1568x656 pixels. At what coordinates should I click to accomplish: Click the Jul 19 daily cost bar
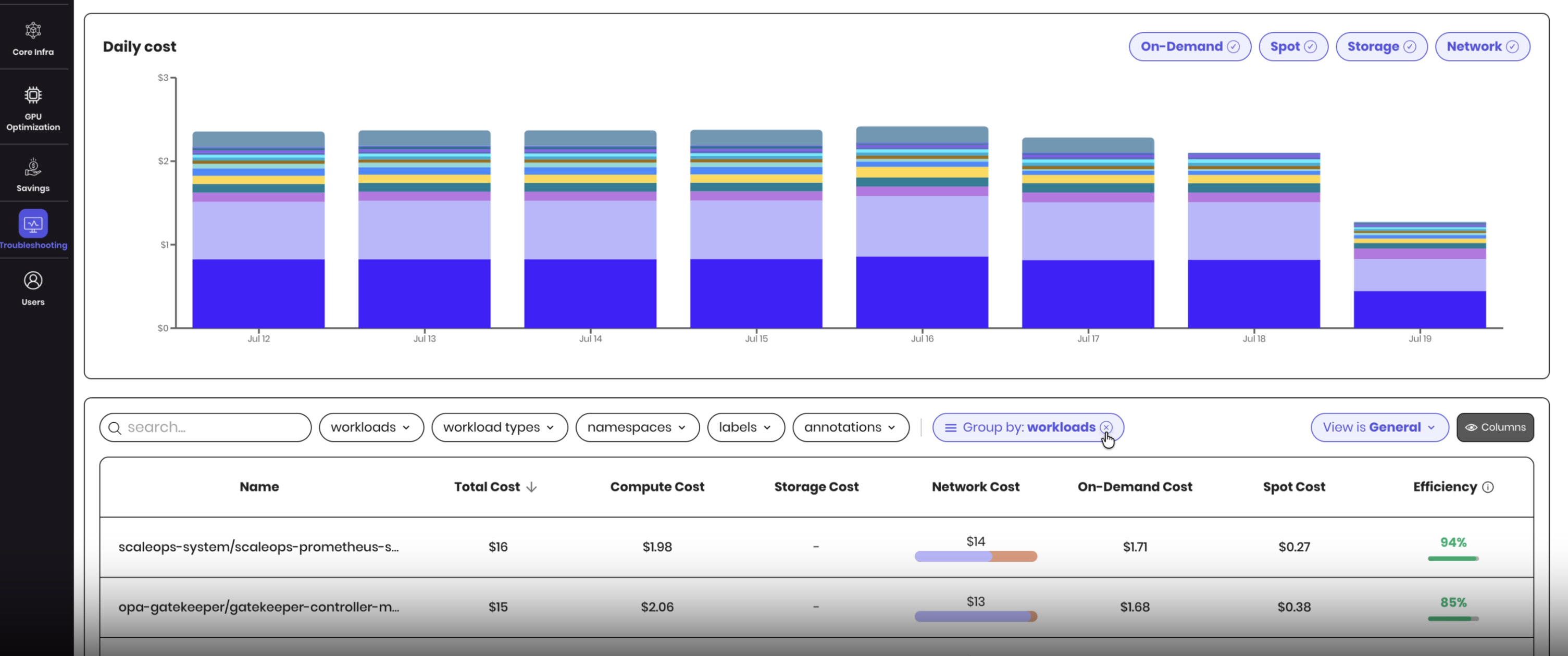pyautogui.click(x=1420, y=275)
